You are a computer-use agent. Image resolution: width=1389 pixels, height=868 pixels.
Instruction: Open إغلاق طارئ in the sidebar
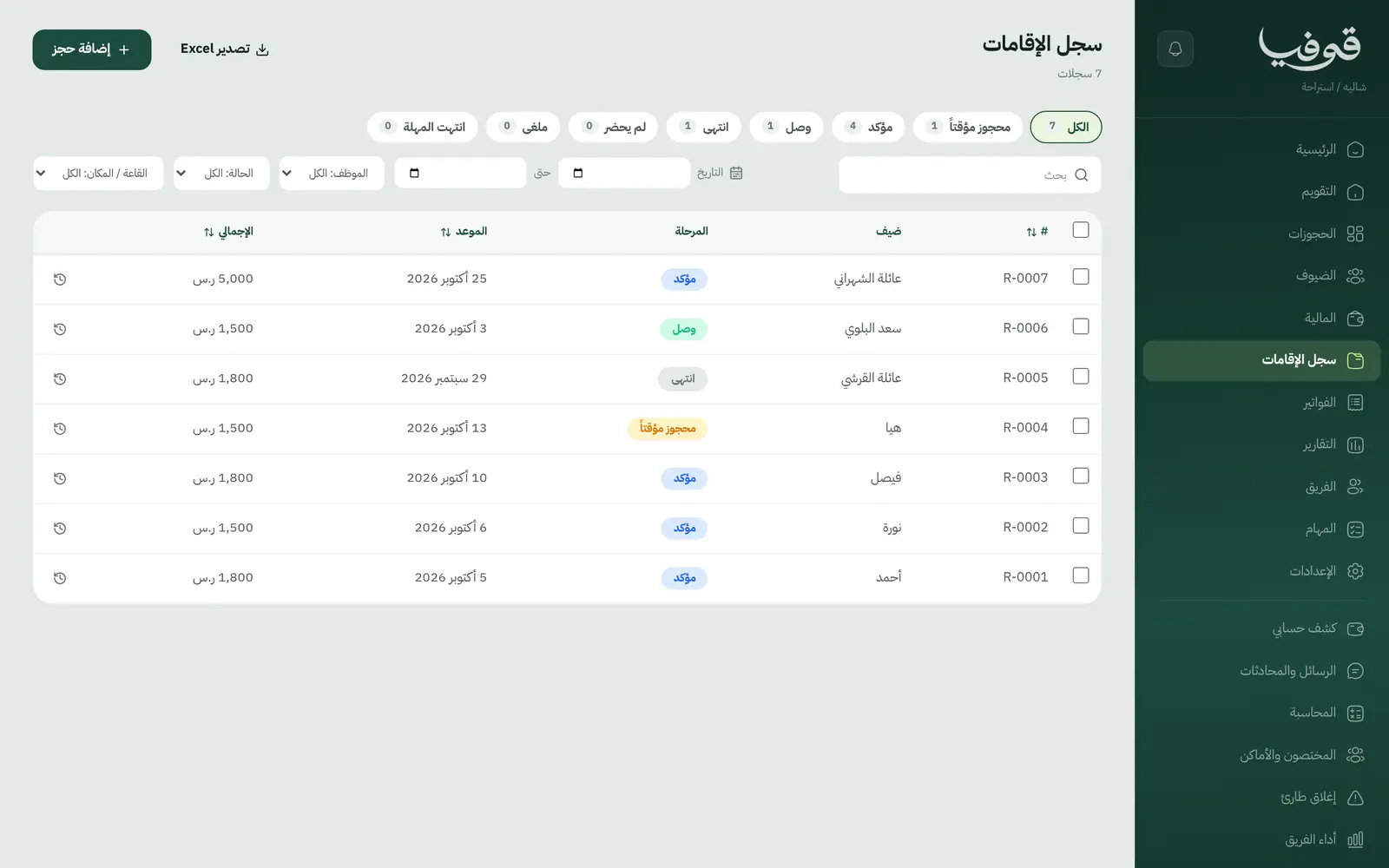click(1261, 798)
